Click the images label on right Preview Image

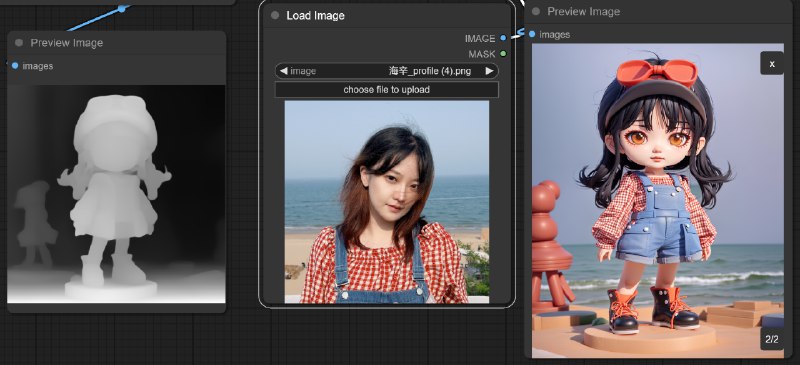click(555, 34)
